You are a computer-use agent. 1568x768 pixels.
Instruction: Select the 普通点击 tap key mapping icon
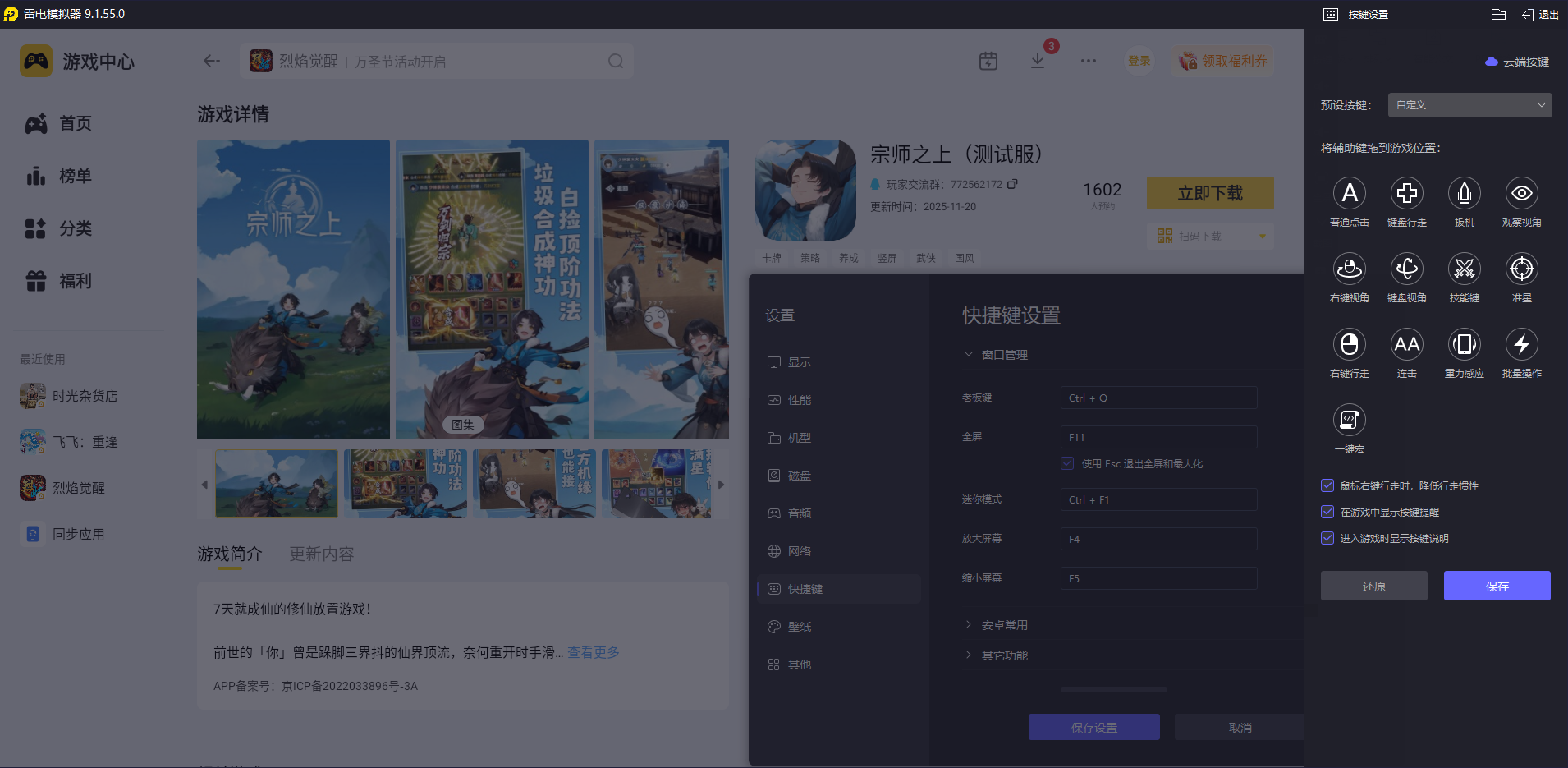point(1350,194)
